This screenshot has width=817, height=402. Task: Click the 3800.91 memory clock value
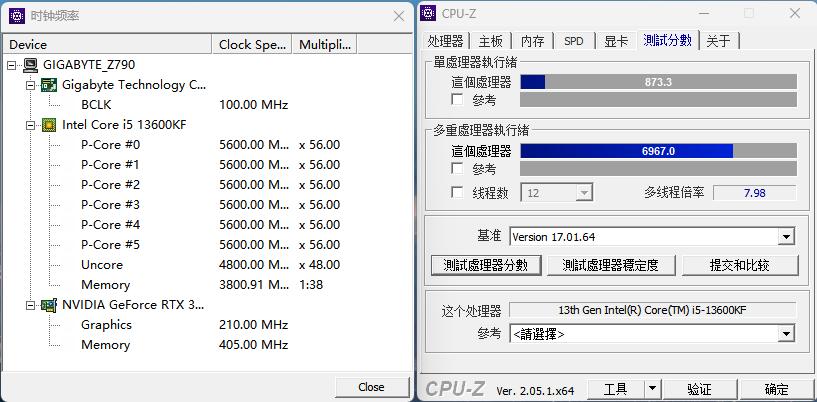(254, 285)
